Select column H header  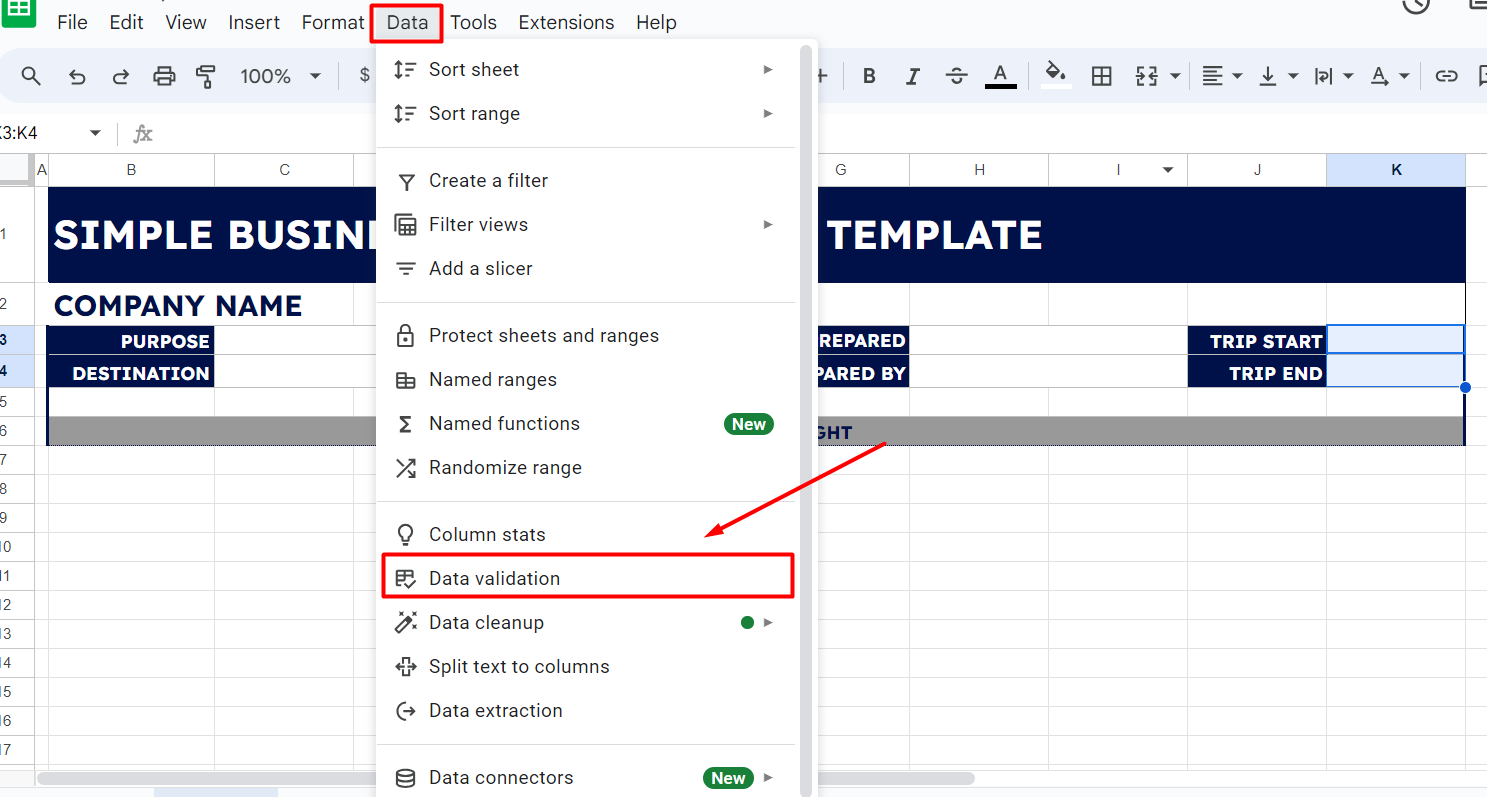click(979, 170)
